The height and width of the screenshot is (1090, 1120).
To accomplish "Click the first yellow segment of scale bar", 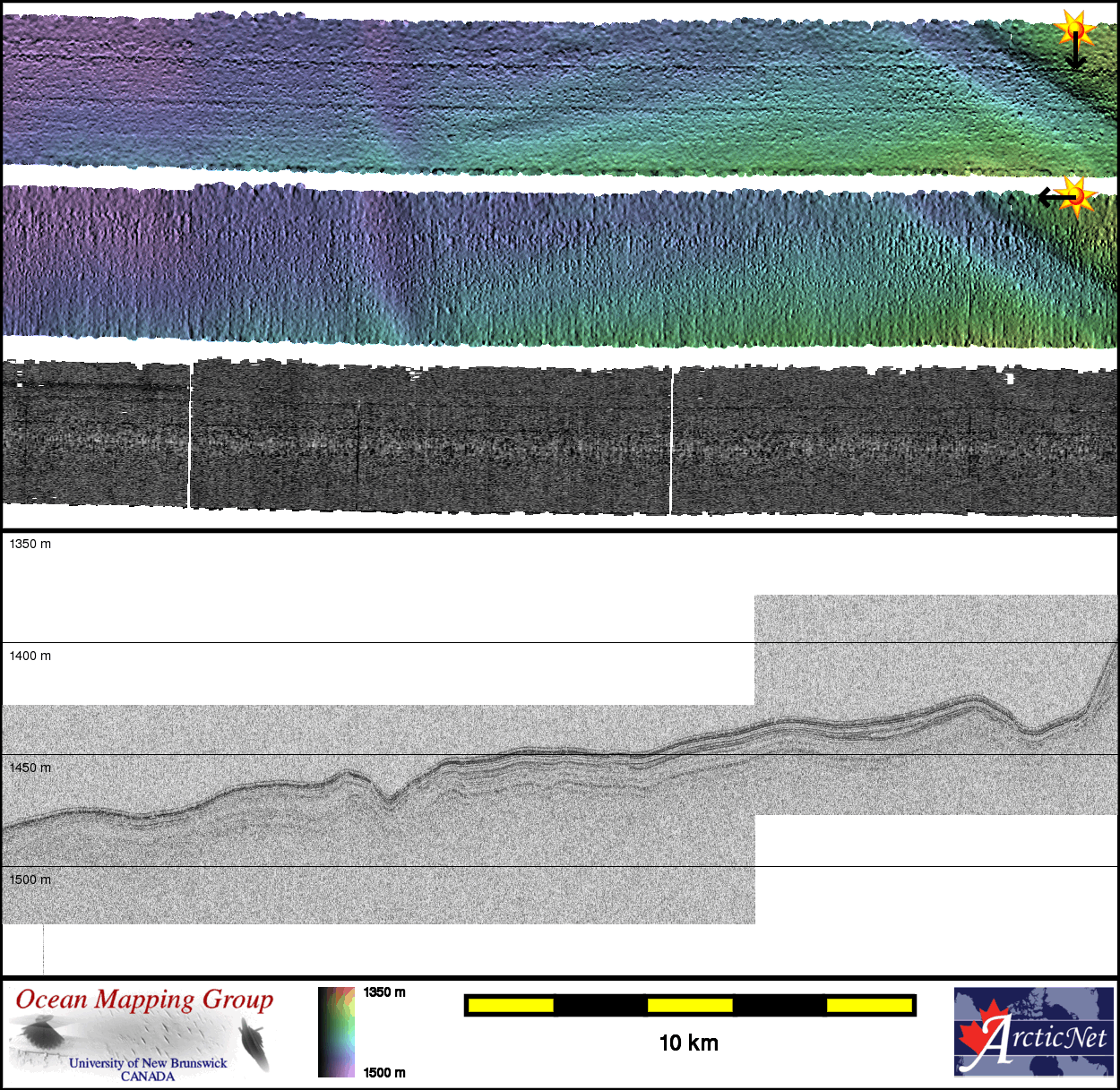I will tap(511, 1006).
